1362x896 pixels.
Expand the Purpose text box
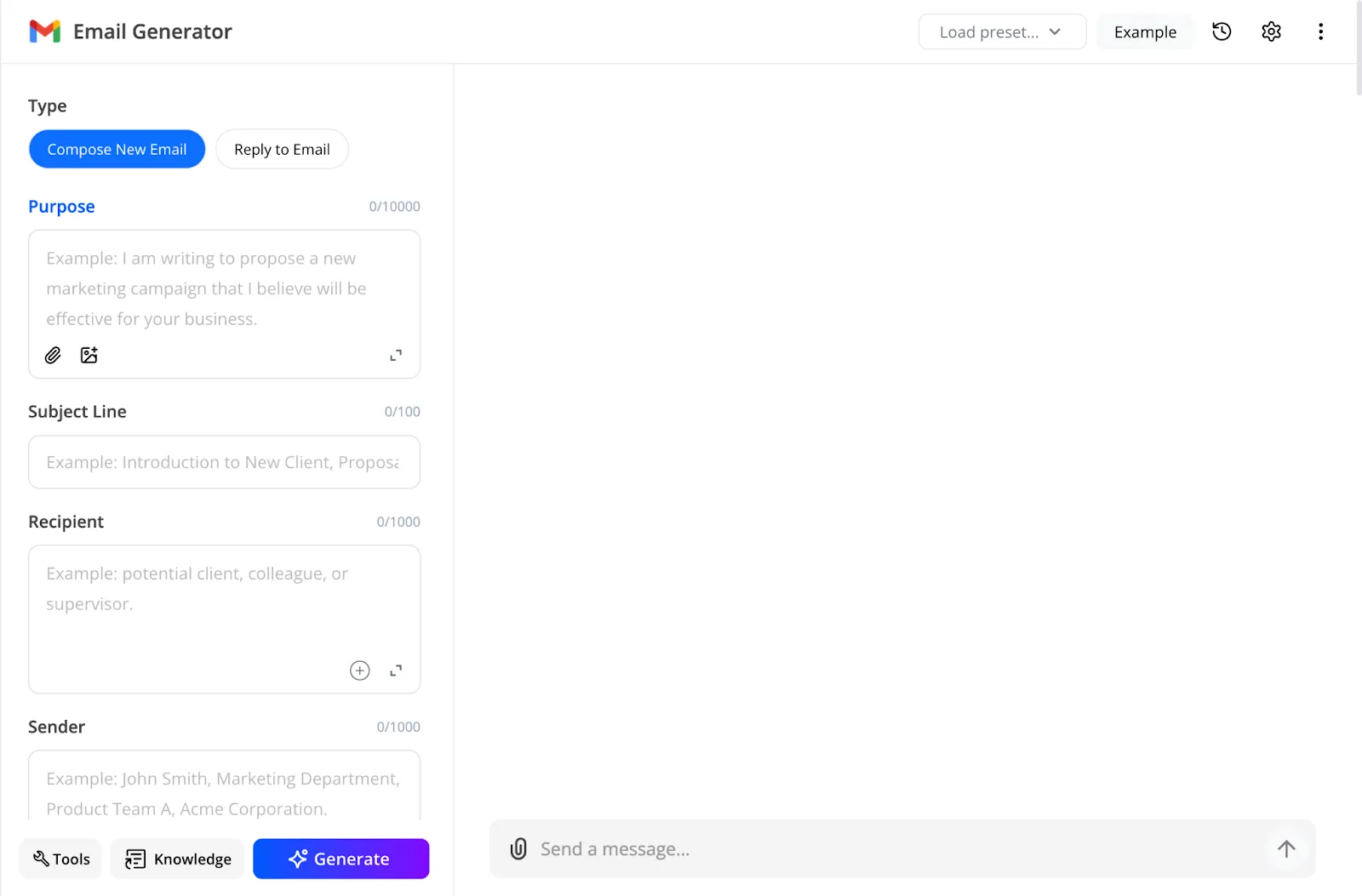[396, 355]
